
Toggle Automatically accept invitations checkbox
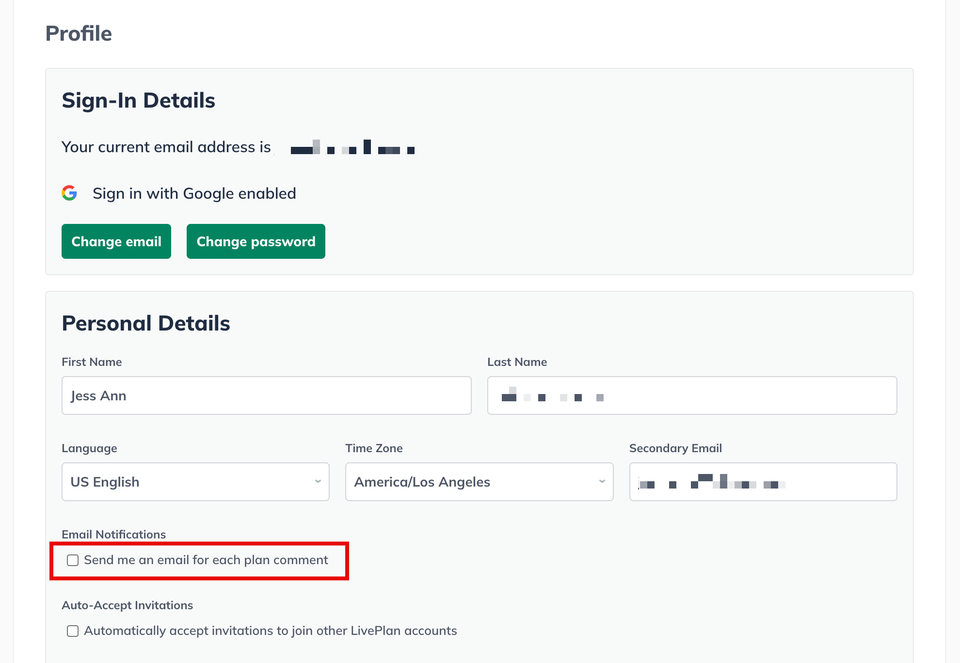pos(73,631)
